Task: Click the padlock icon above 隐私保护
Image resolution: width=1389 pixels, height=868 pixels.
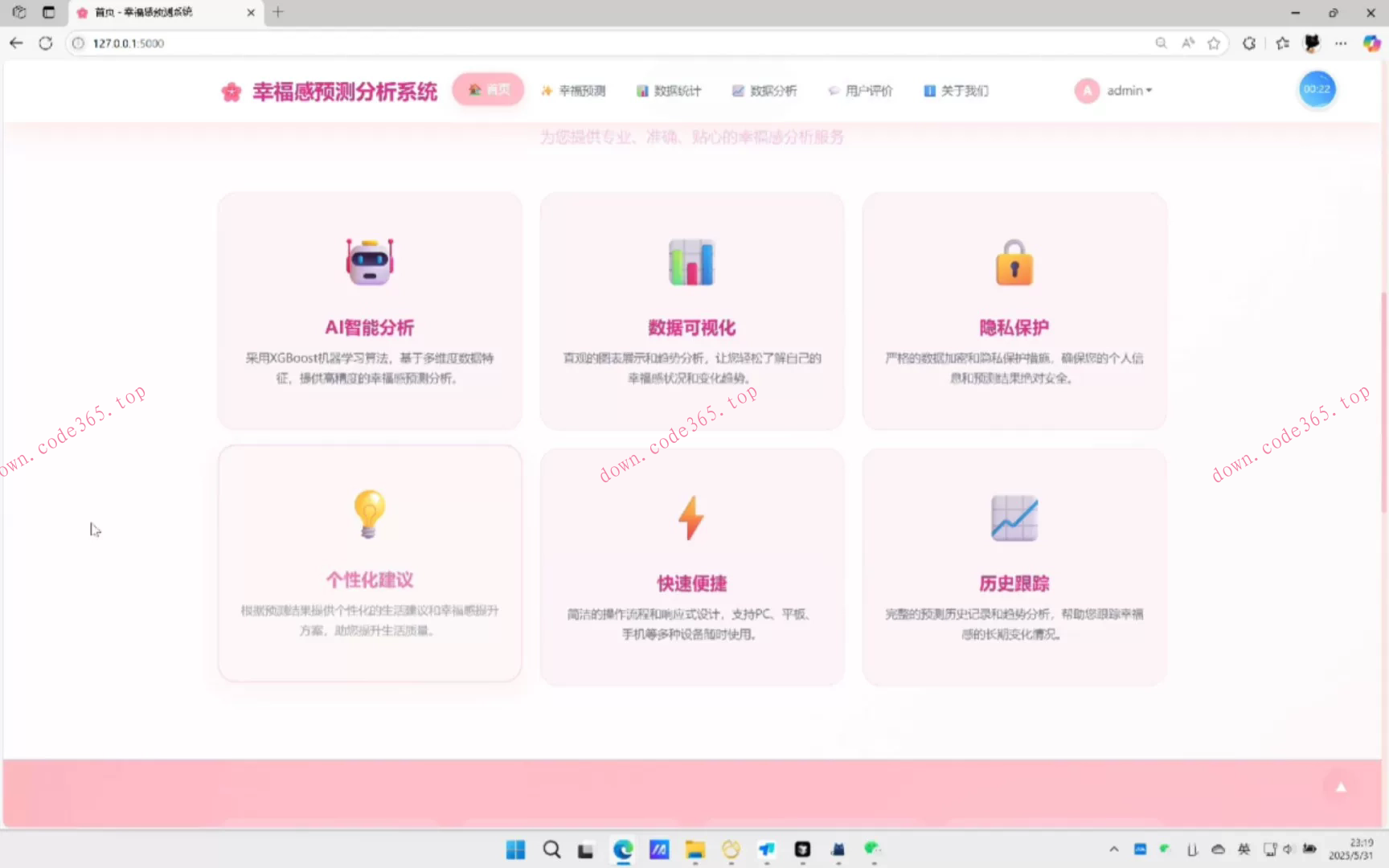Action: point(1014,262)
